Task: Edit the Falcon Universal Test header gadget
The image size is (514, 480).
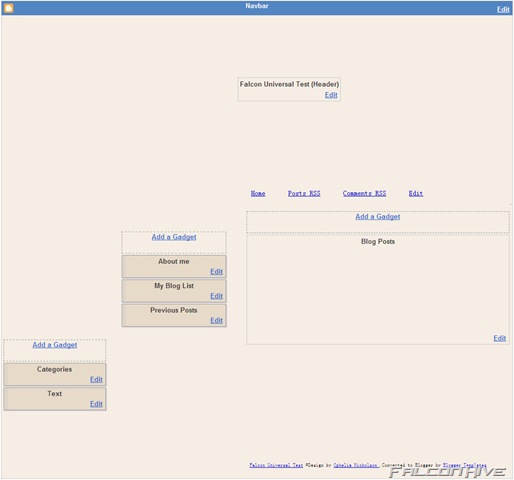Action: [x=331, y=95]
